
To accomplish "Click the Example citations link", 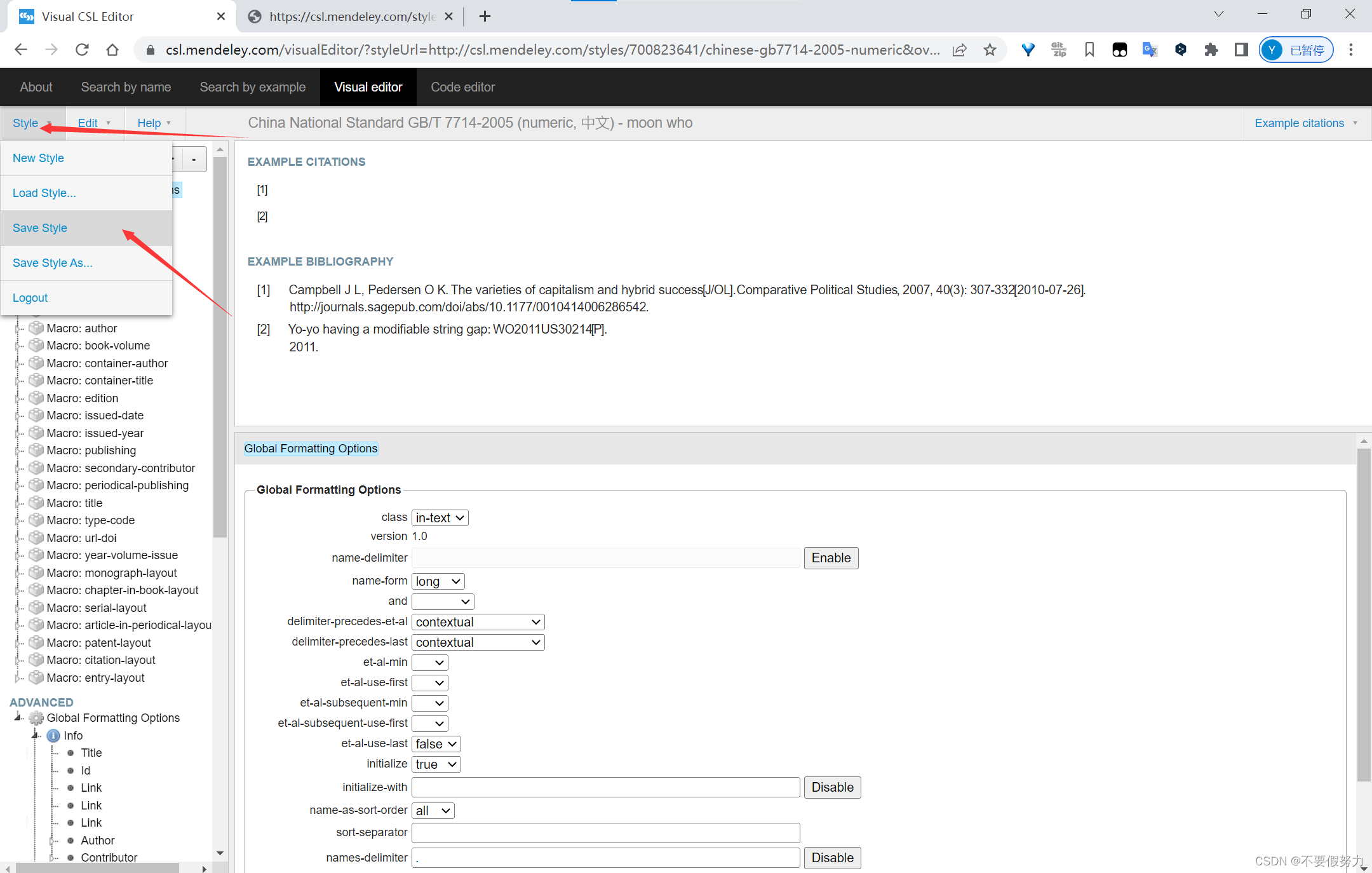I will pyautogui.click(x=1301, y=123).
